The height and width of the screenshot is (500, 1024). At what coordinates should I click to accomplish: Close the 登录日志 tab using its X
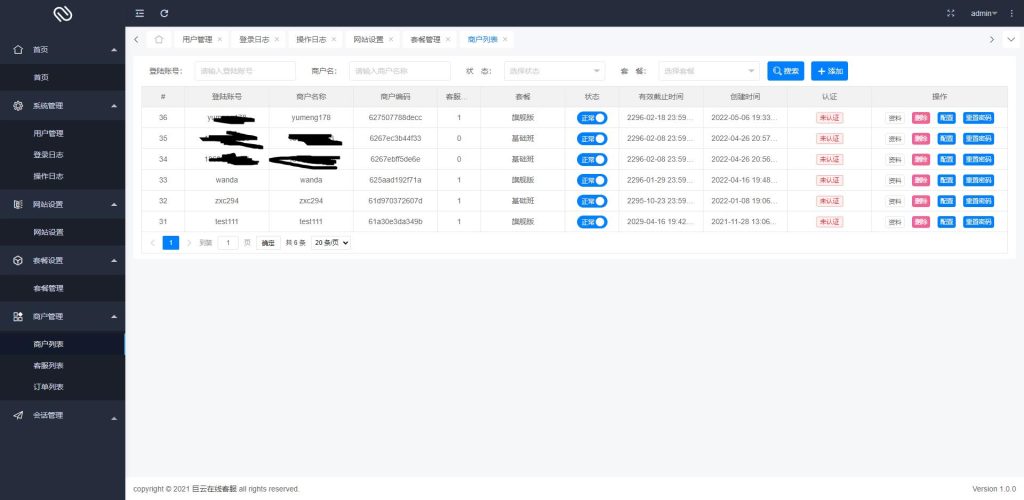tap(277, 39)
